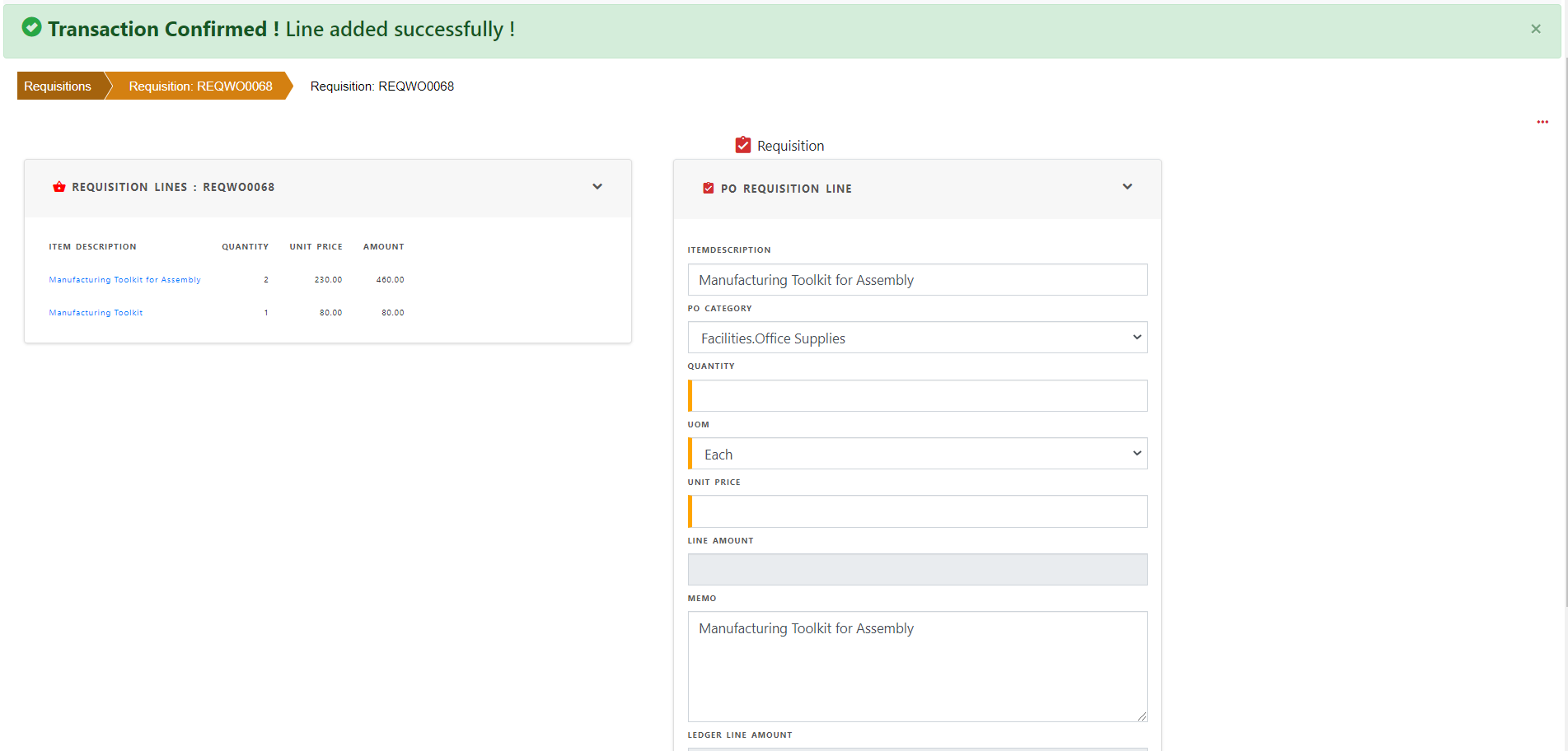Open the PO Category dropdown
This screenshot has width=1568, height=751.
917,338
